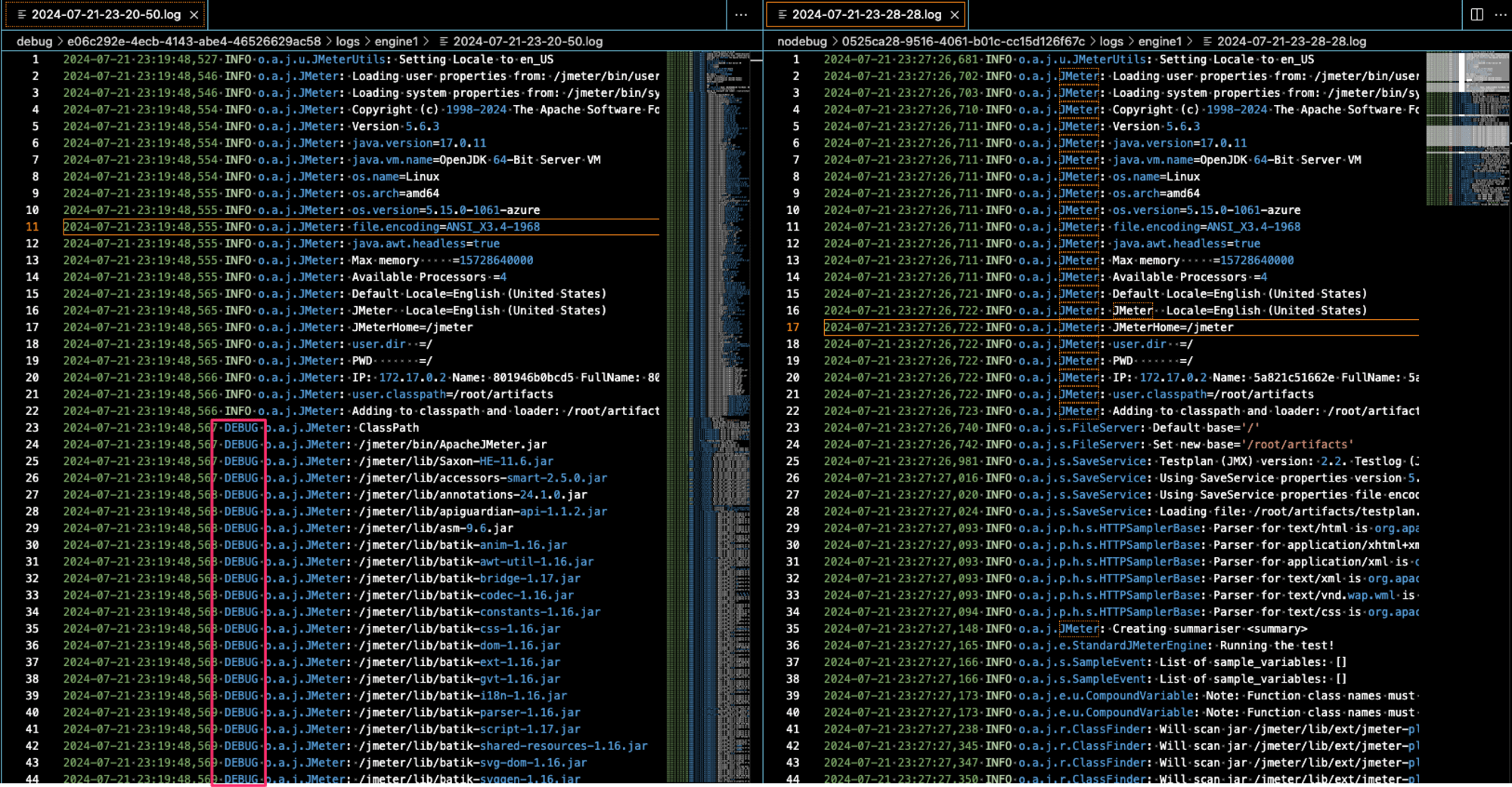Click the Split Editor Right icon

pyautogui.click(x=1476, y=14)
